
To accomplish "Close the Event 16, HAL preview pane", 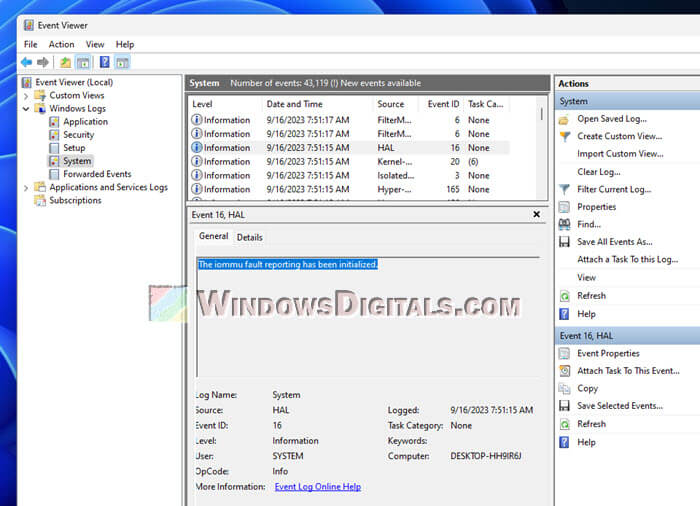I will (x=537, y=214).
